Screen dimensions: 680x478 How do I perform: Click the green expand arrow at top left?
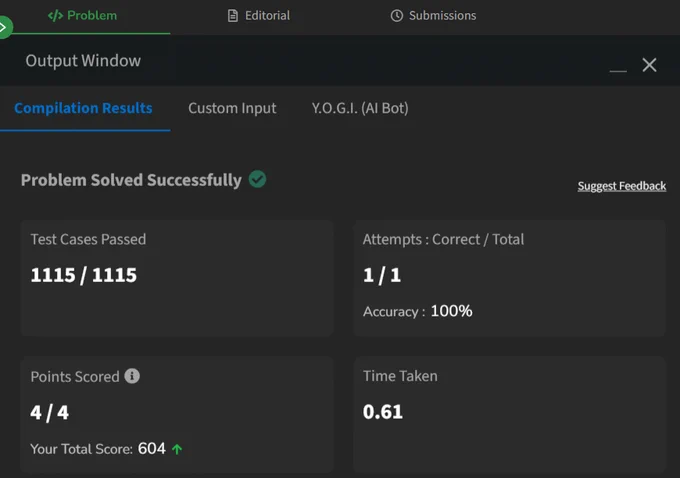pos(4,27)
